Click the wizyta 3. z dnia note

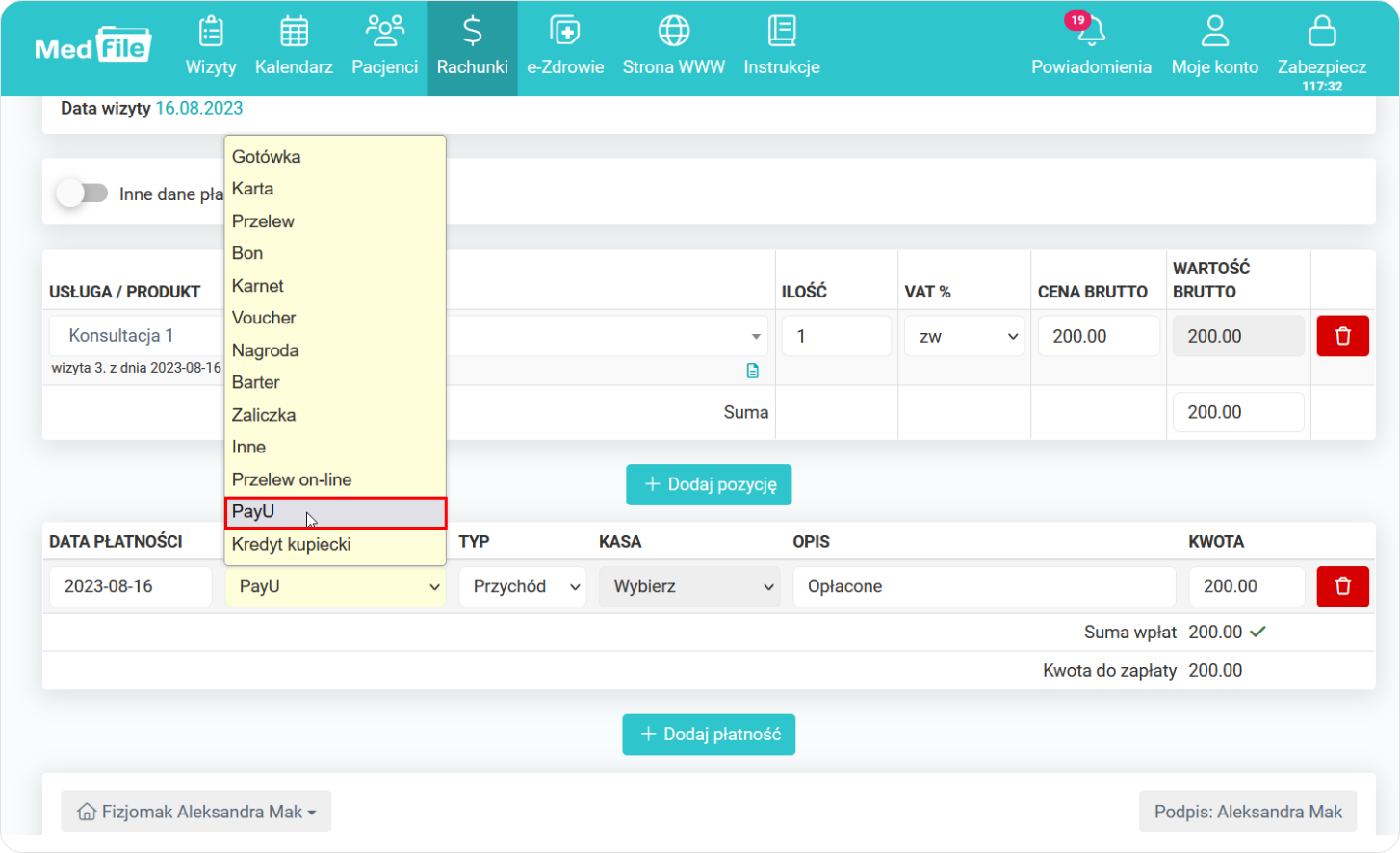pyautogui.click(x=137, y=368)
